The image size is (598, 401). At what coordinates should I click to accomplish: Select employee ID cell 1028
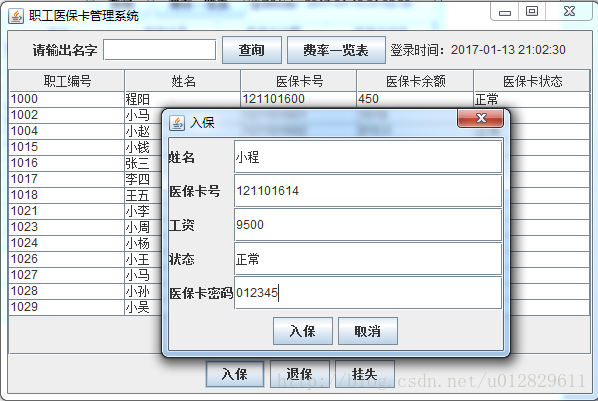click(67, 291)
